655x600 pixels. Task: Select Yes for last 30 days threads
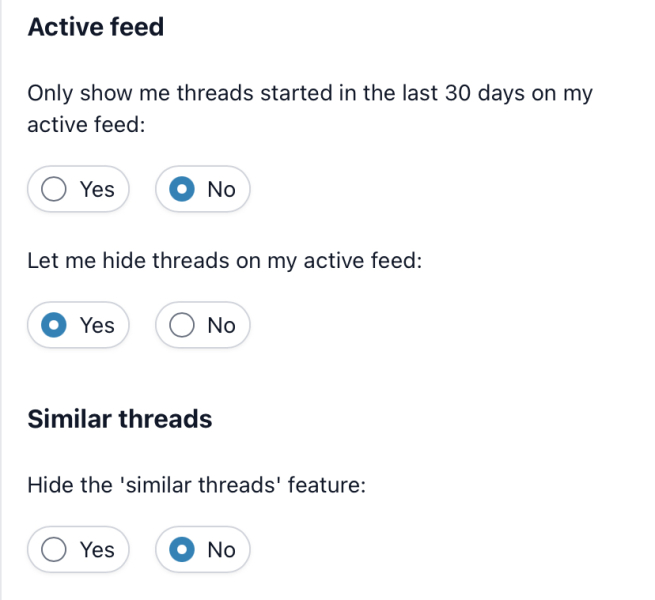[78, 189]
